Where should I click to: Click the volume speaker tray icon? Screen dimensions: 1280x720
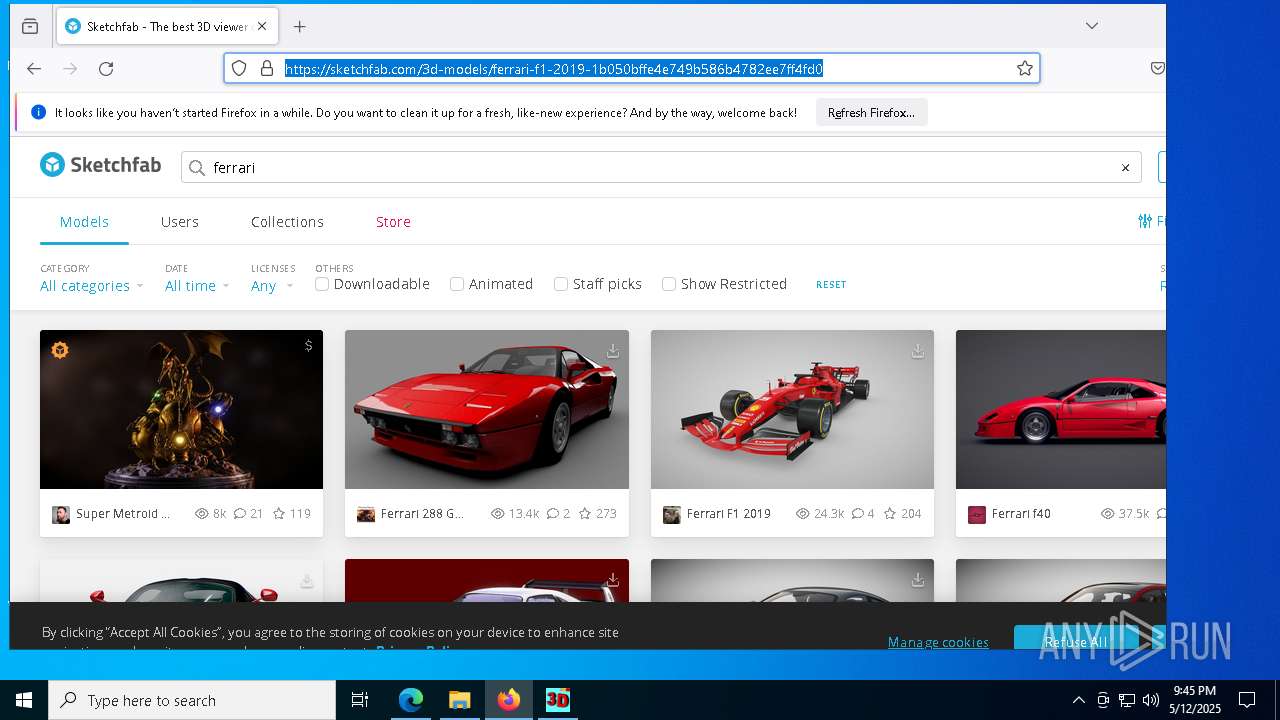tap(1150, 700)
